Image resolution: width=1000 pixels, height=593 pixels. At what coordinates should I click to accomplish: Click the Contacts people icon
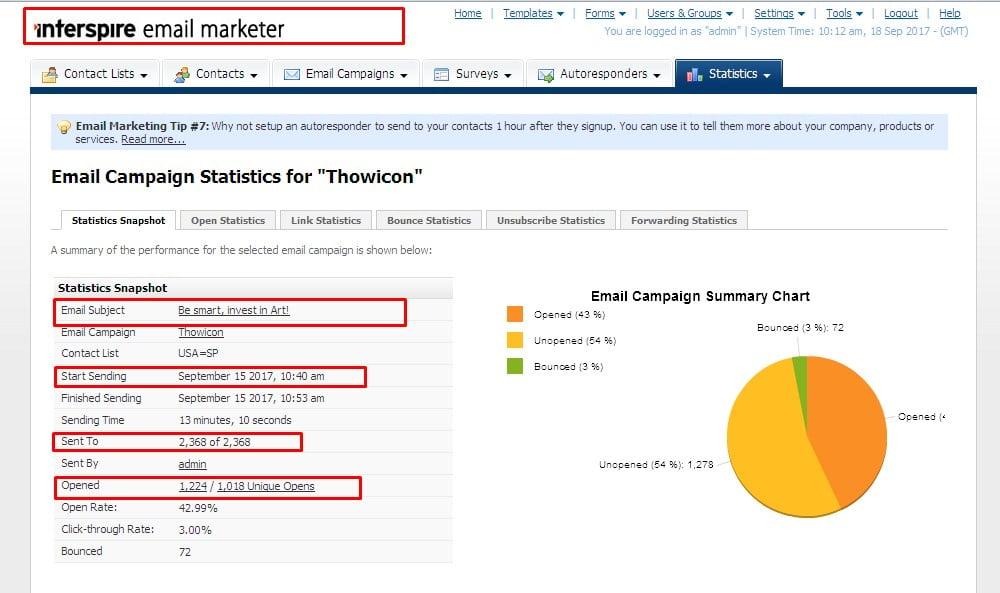182,73
